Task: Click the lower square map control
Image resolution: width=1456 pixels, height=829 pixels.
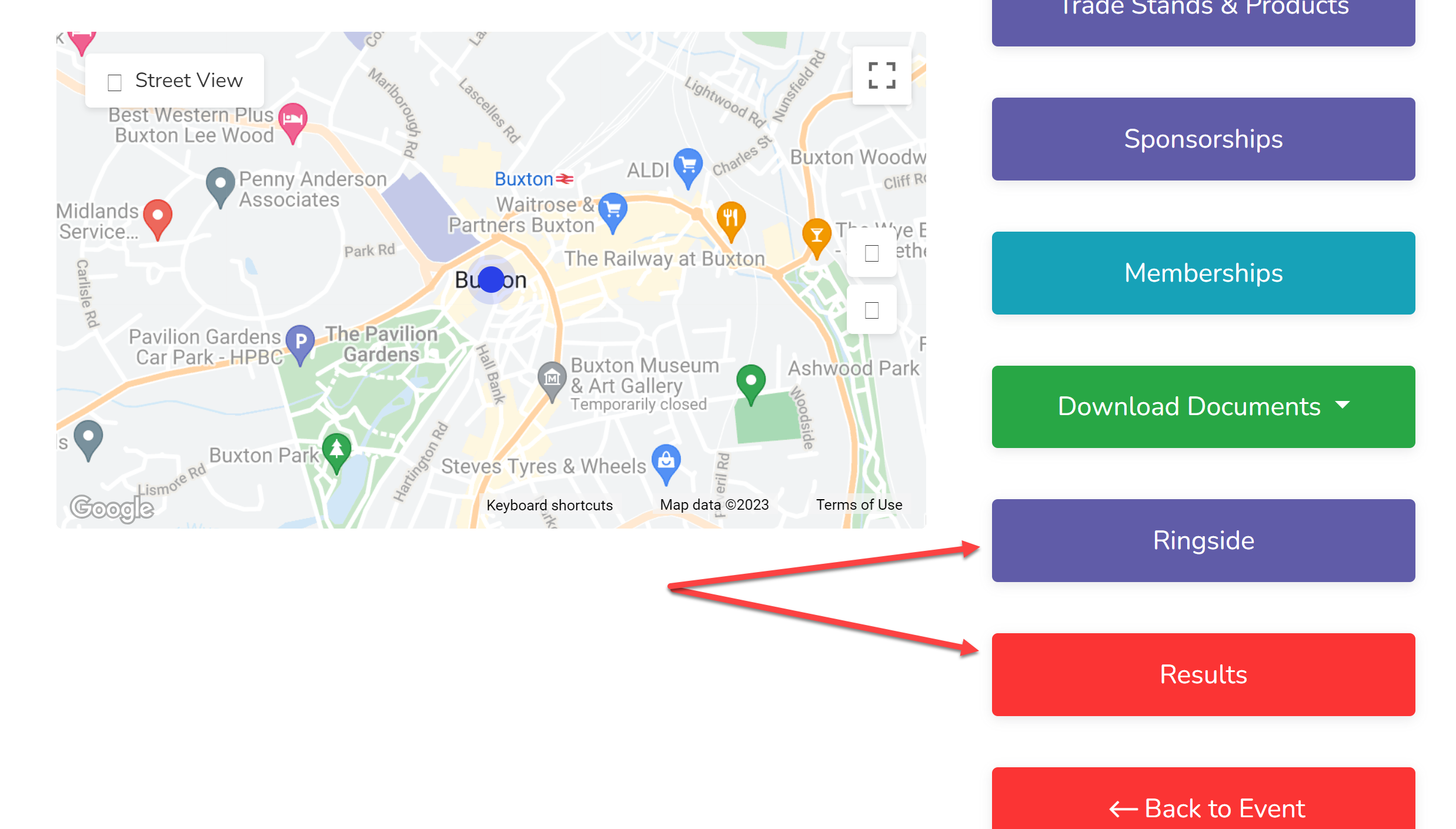Action: (x=872, y=310)
